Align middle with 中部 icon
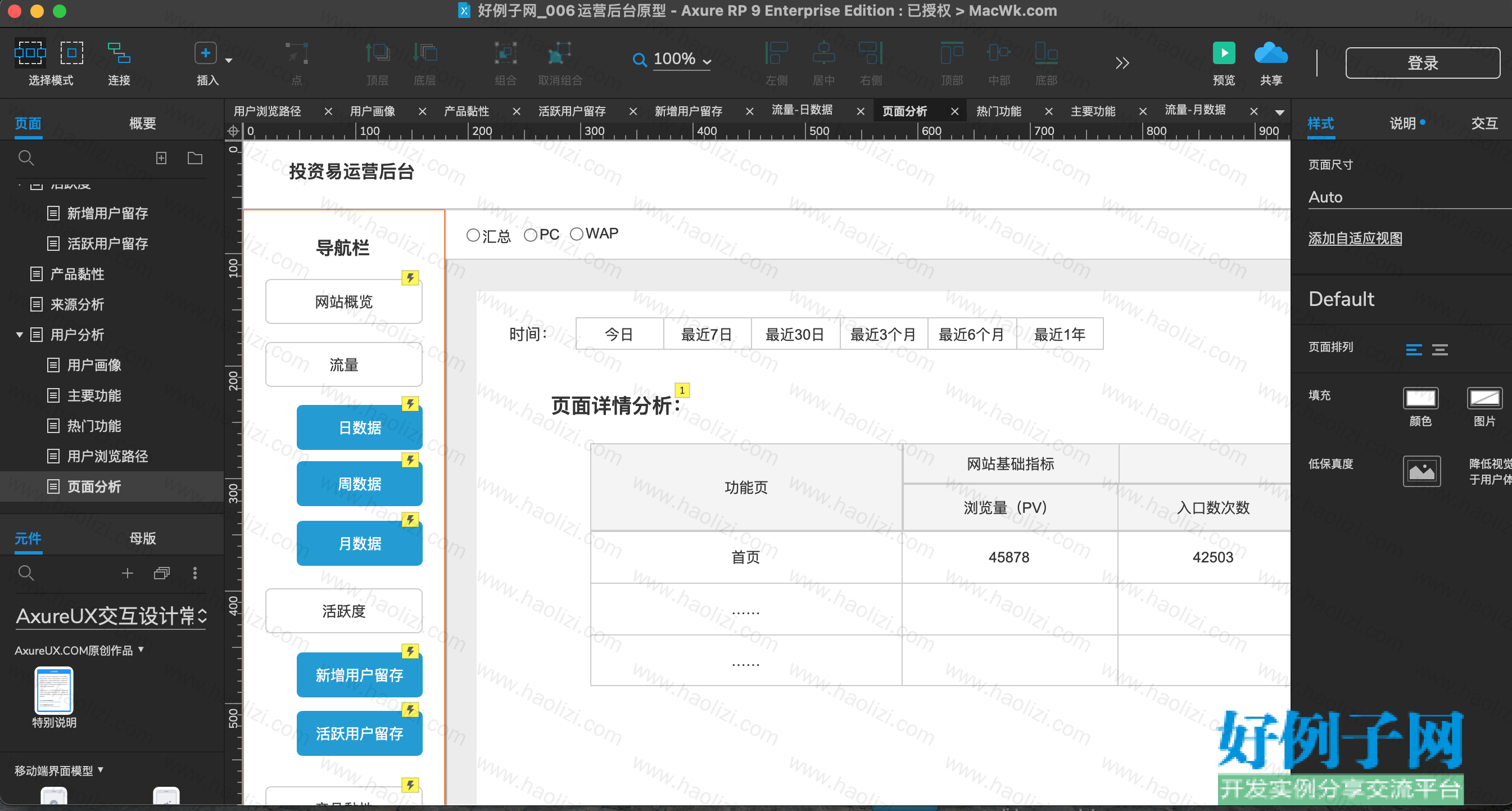Screen dimensions: 1512x811 999,53
